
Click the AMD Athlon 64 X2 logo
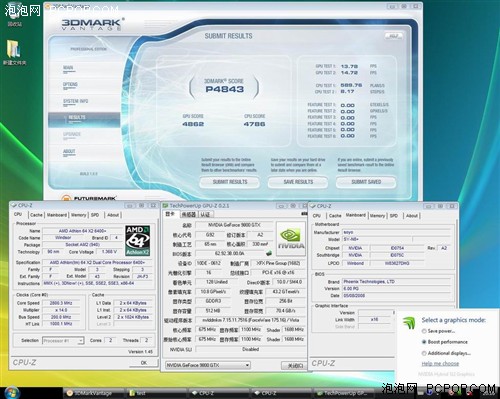[138, 241]
